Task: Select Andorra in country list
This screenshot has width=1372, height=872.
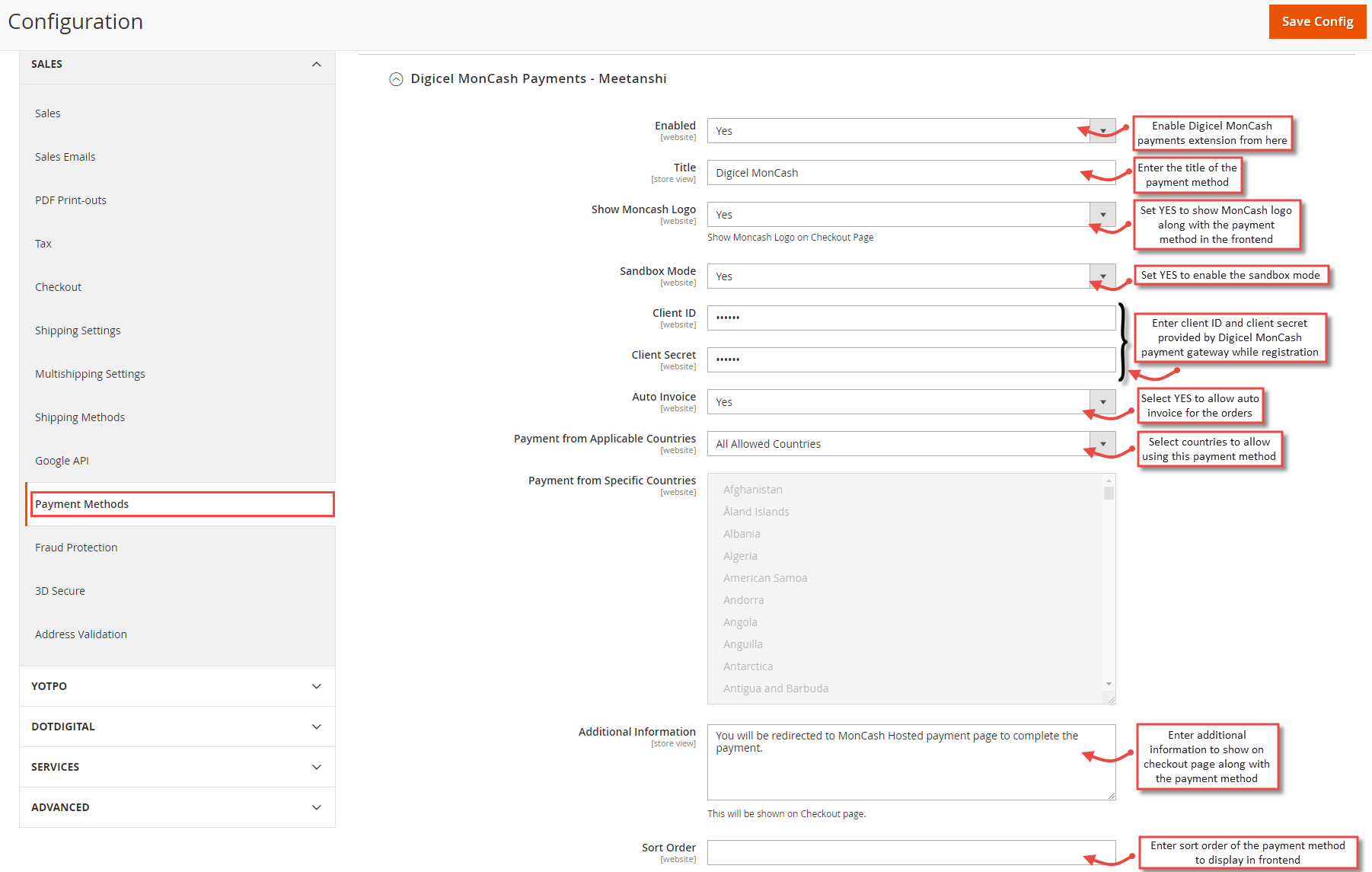Action: coord(744,600)
